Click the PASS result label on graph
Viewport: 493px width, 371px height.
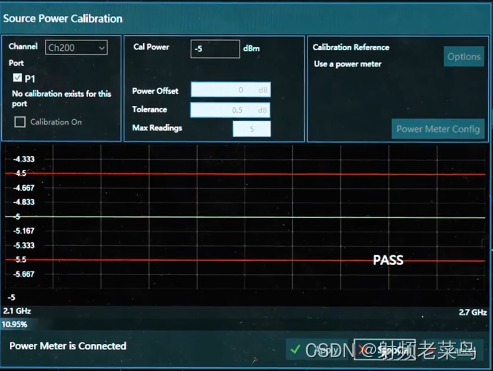click(x=388, y=260)
